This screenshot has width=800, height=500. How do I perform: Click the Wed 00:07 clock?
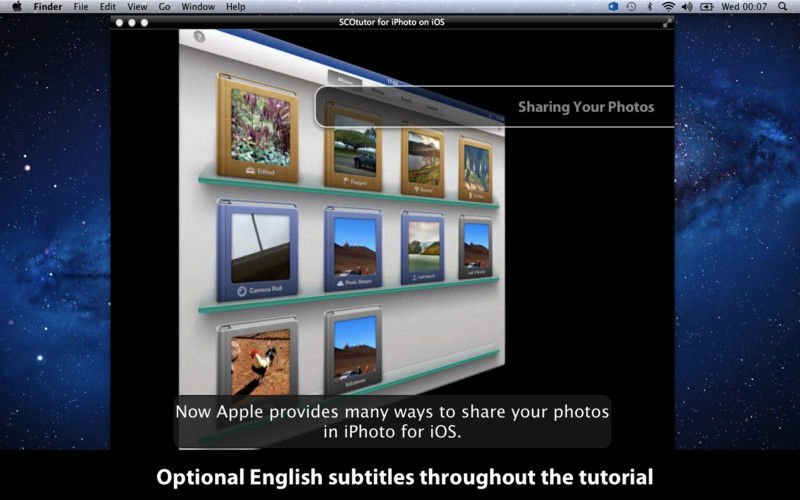[x=744, y=7]
